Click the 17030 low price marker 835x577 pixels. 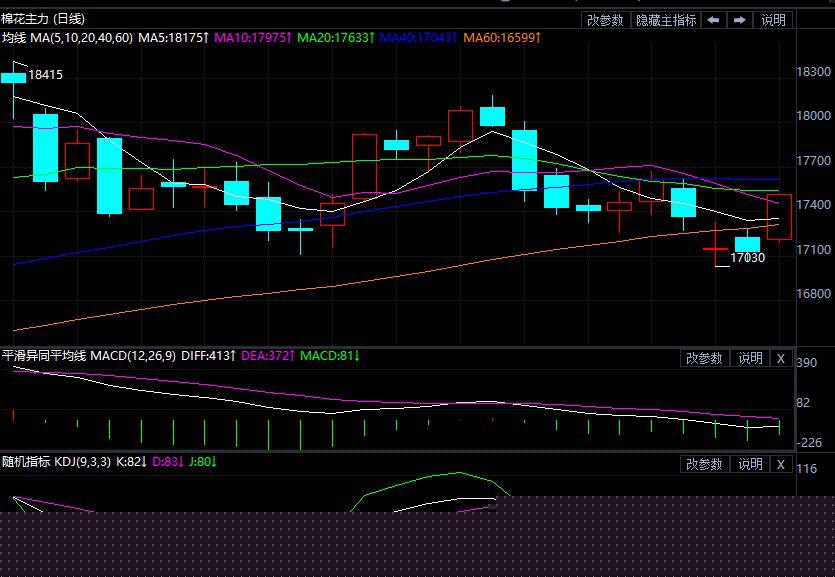pyautogui.click(x=747, y=258)
